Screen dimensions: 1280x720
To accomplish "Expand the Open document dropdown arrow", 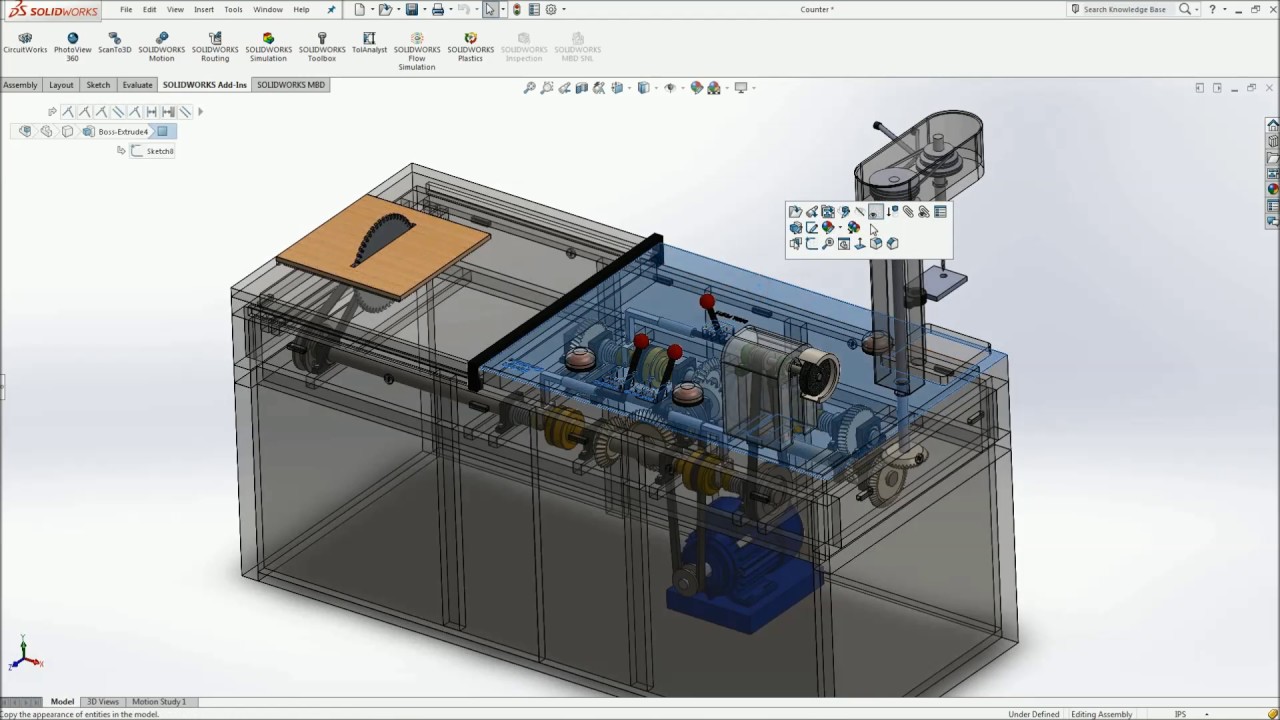I will 398,10.
